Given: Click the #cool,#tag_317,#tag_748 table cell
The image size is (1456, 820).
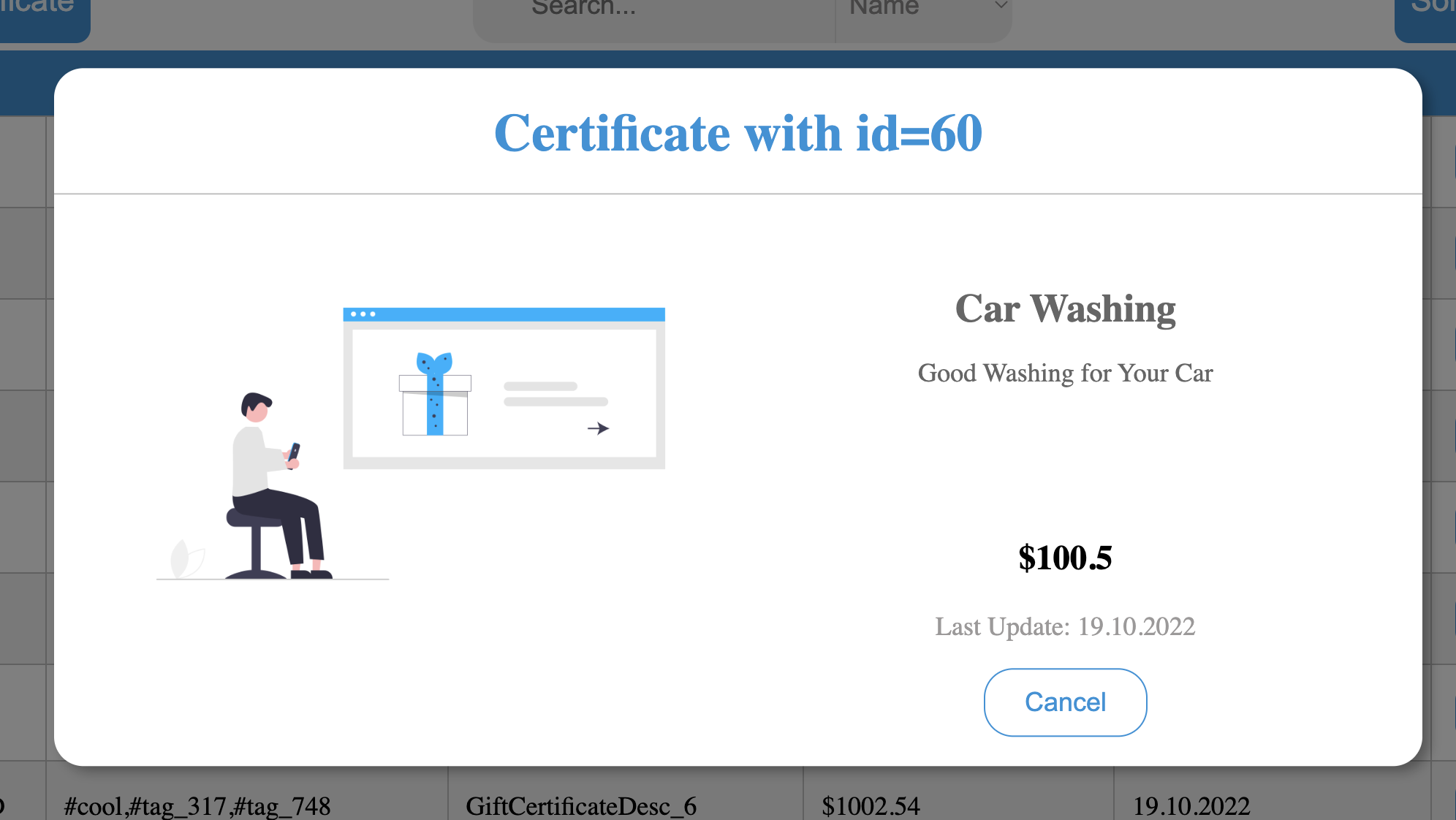Looking at the screenshot, I should point(197,806).
